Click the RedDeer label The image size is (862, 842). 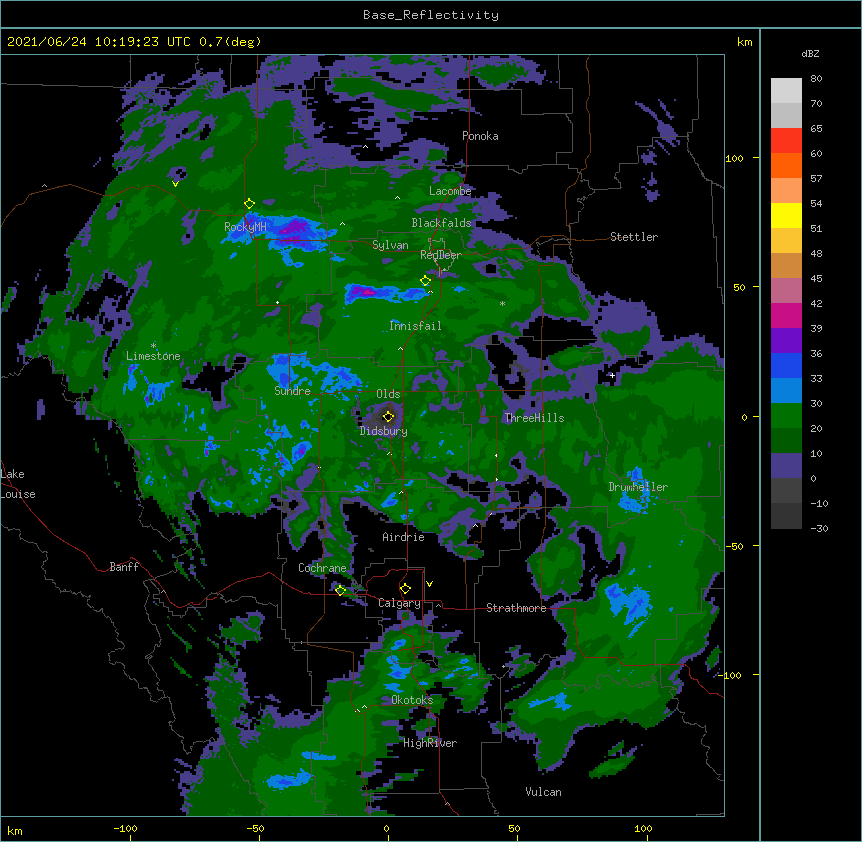tap(441, 255)
